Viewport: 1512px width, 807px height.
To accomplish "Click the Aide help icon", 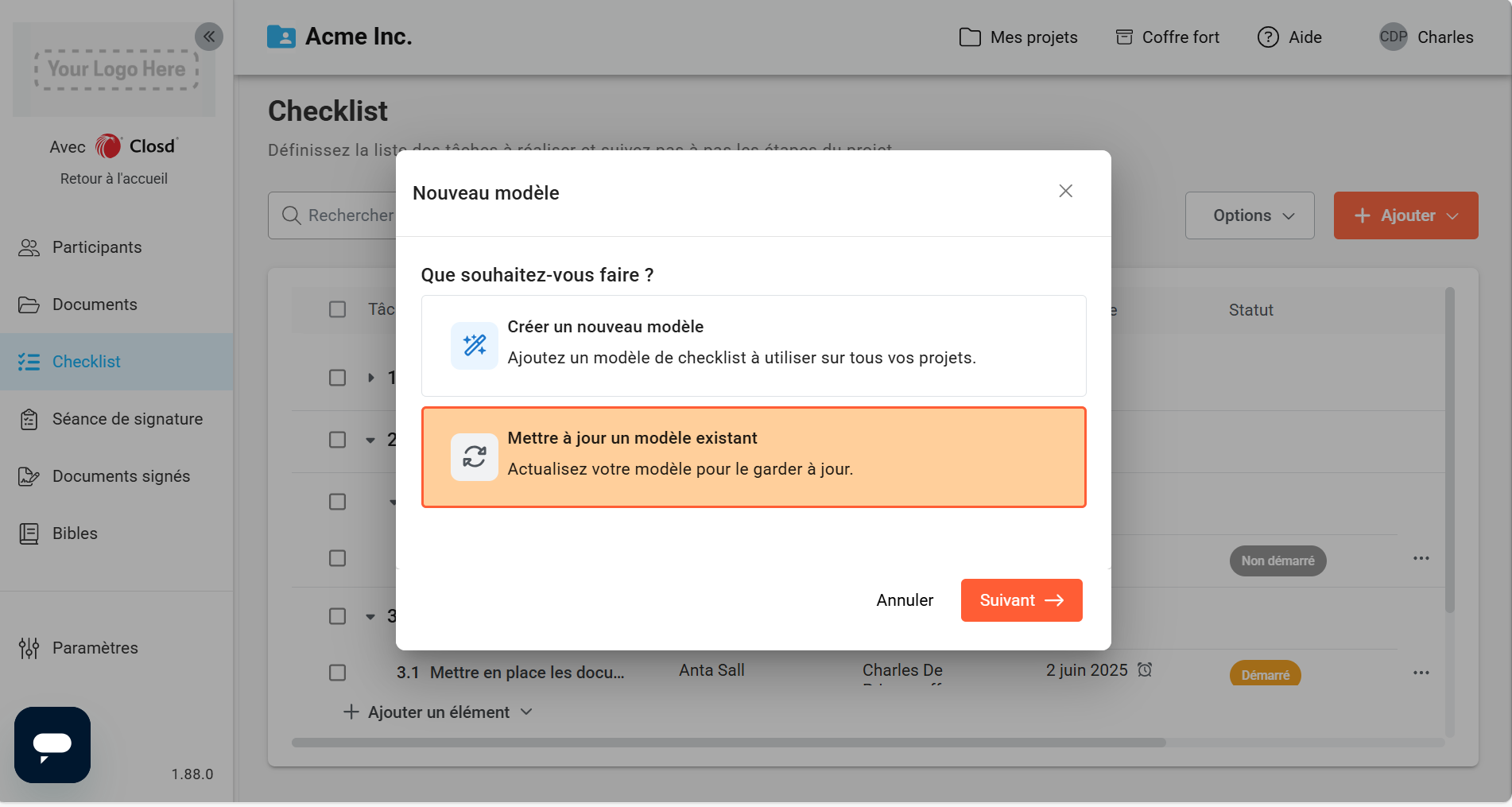I will coord(1268,37).
